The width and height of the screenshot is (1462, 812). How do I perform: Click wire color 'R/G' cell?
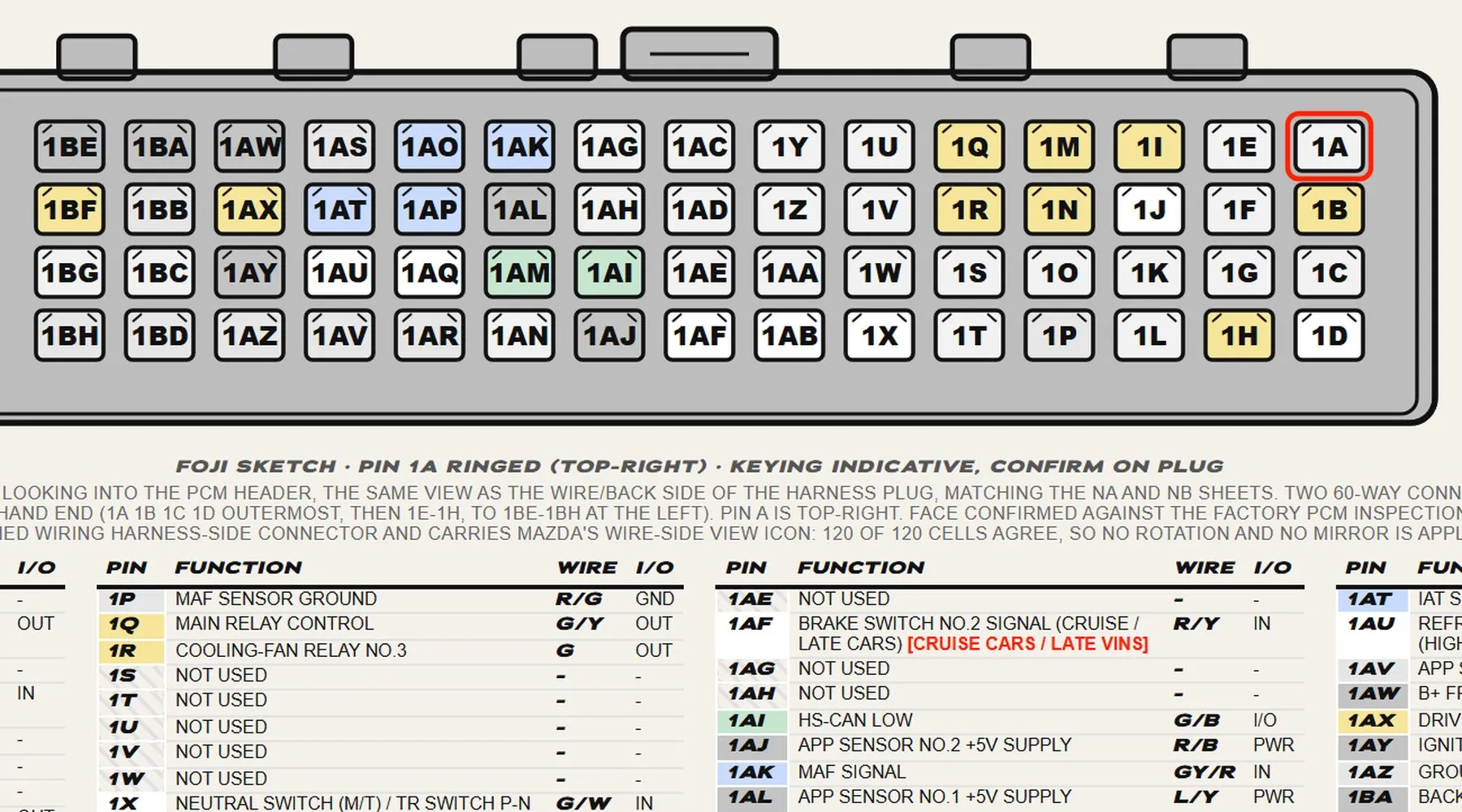coord(579,599)
